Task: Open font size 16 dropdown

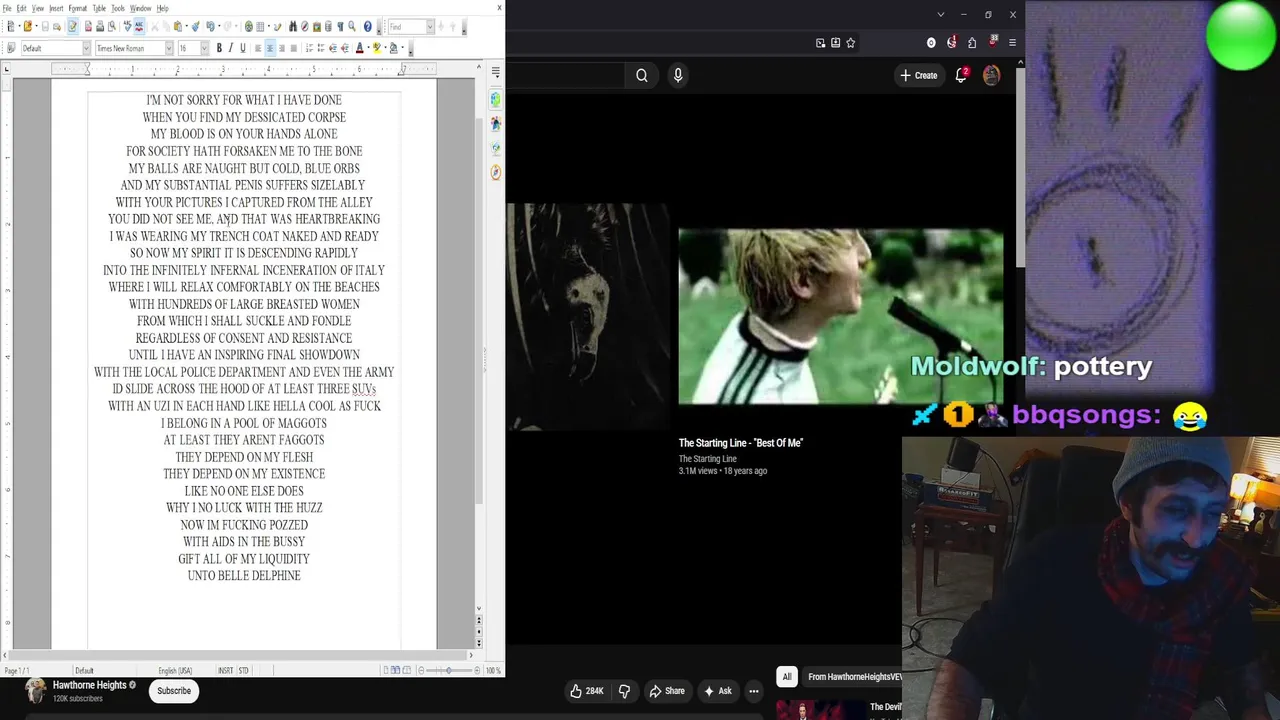Action: [204, 48]
